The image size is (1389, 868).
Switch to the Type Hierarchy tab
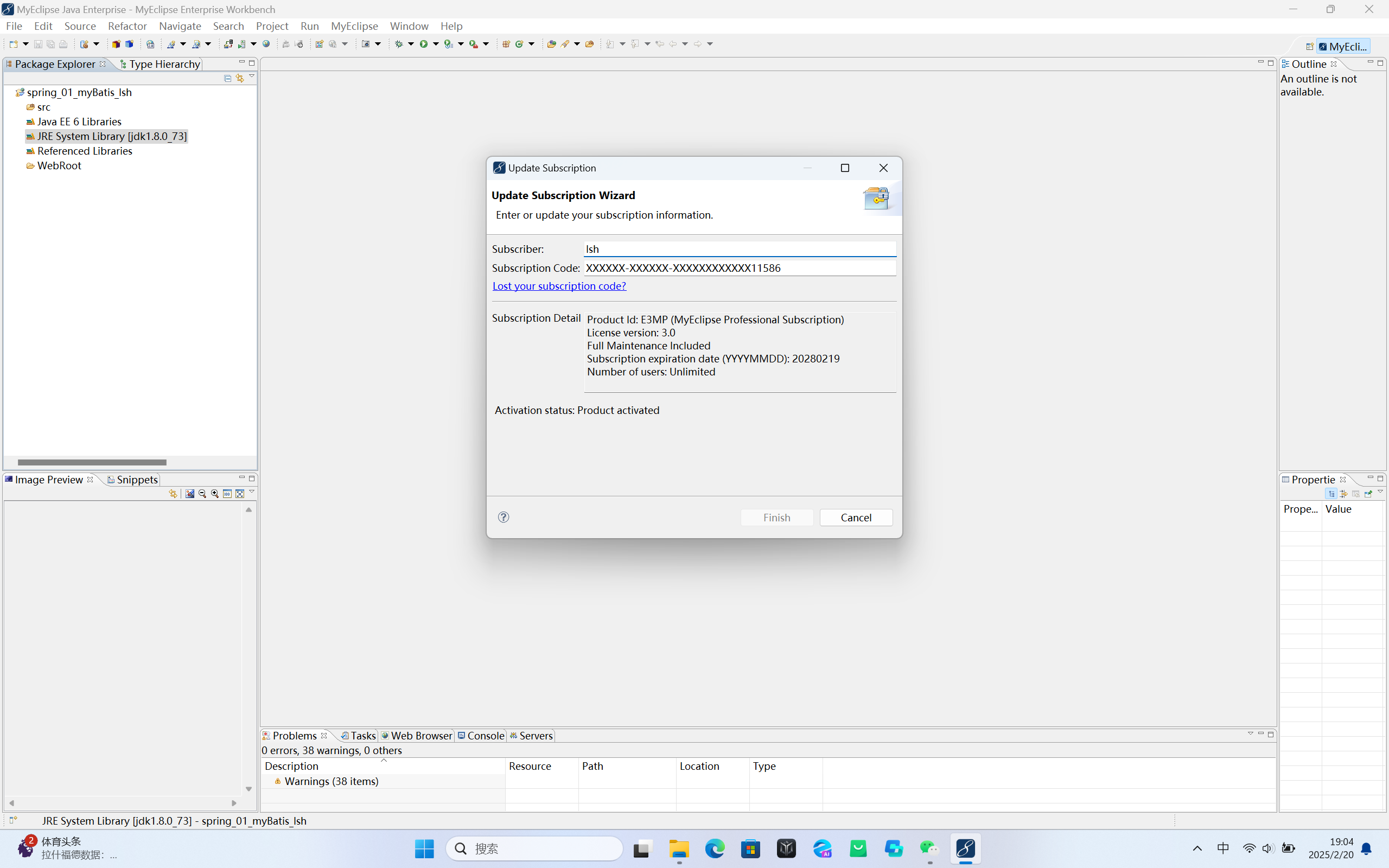coord(160,63)
